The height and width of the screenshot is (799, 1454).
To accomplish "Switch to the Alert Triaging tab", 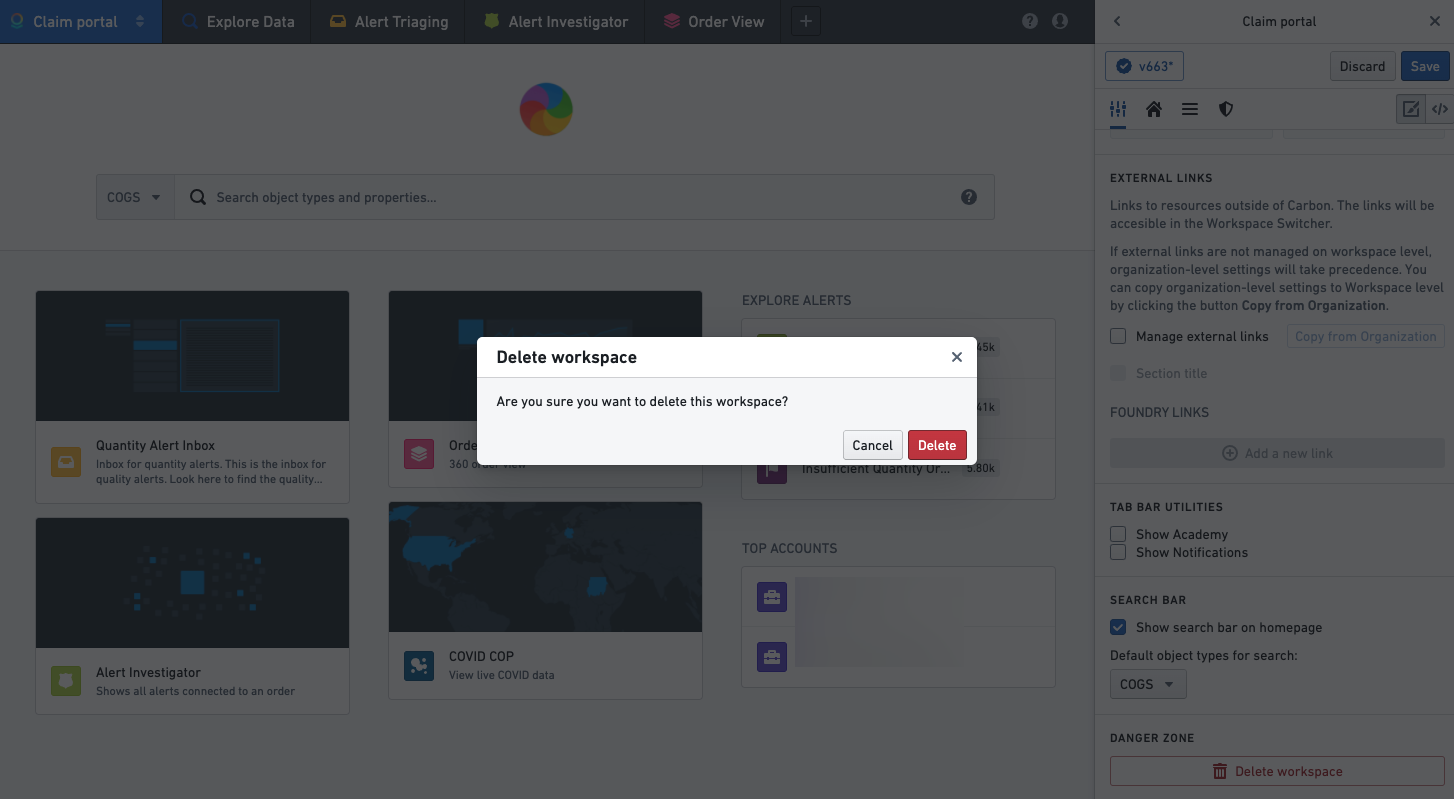I will pyautogui.click(x=389, y=21).
